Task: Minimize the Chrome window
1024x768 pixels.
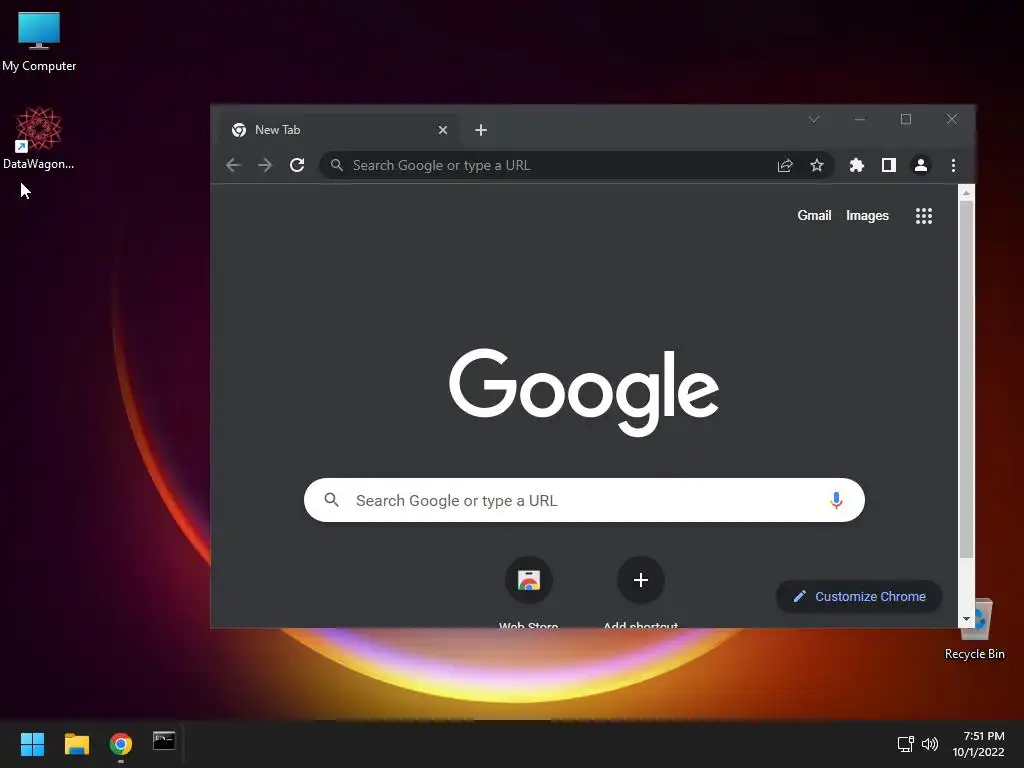Action: [x=859, y=119]
